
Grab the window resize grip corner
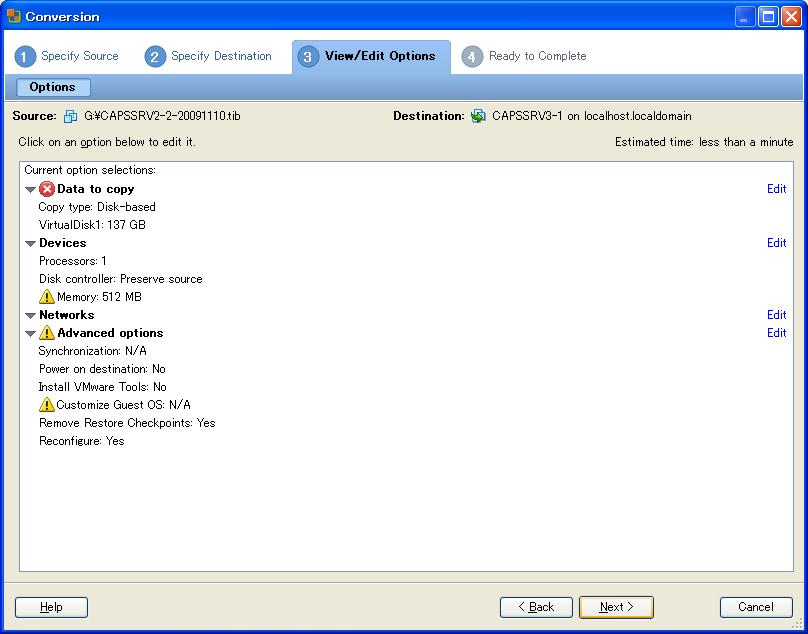coord(797,624)
